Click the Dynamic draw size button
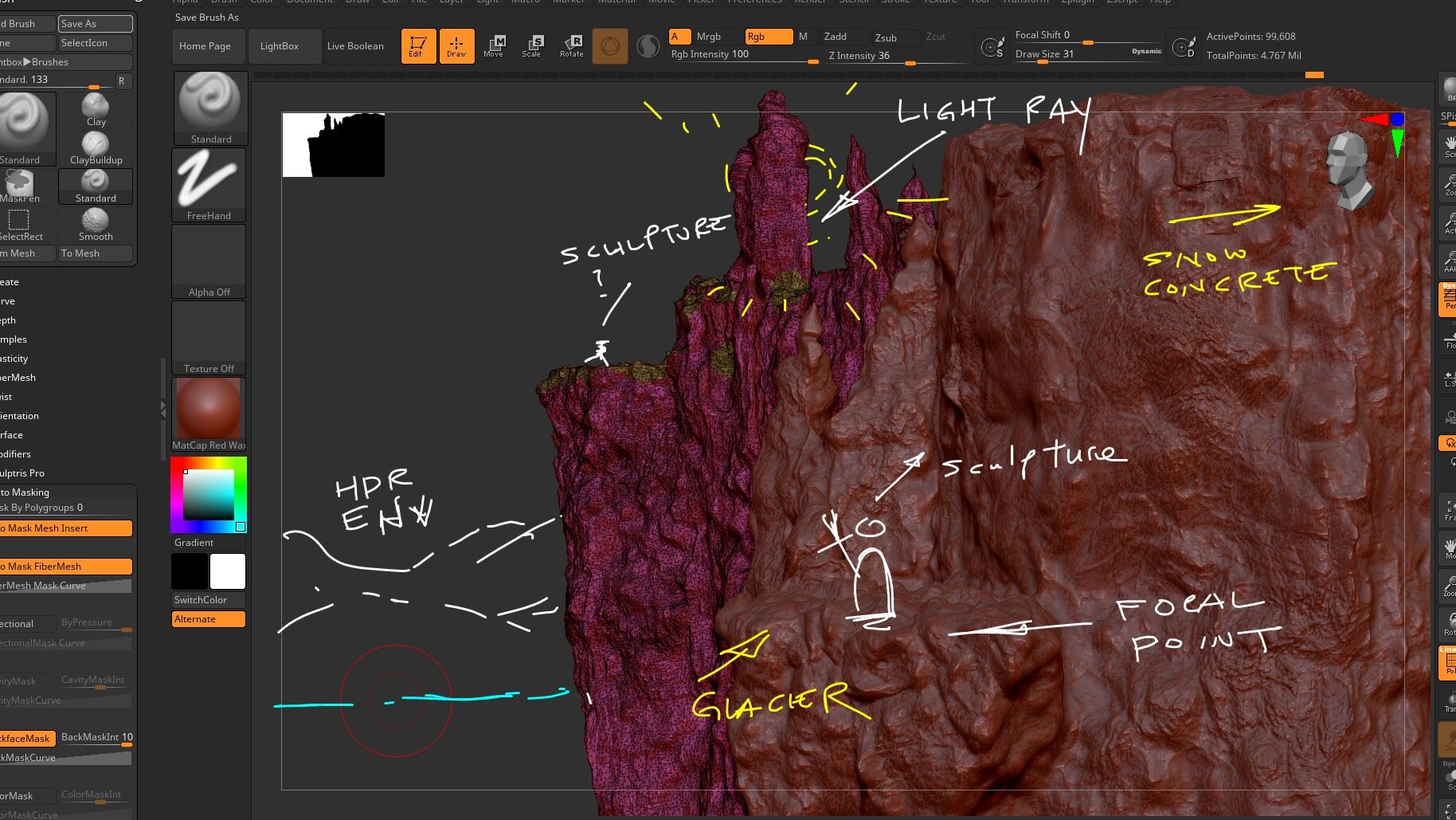Screen dimensions: 1456x820 [x=1146, y=51]
